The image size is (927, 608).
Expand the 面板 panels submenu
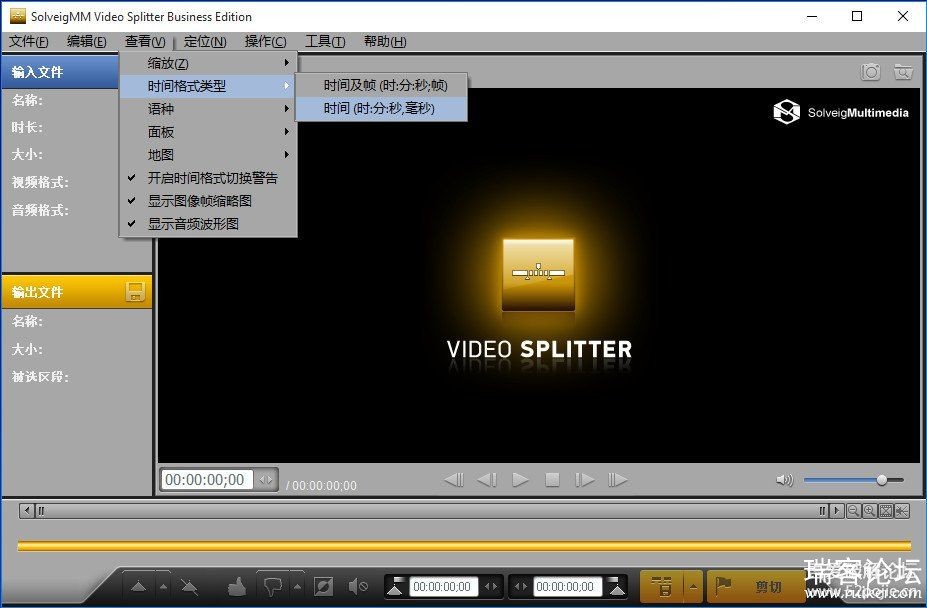click(x=208, y=132)
